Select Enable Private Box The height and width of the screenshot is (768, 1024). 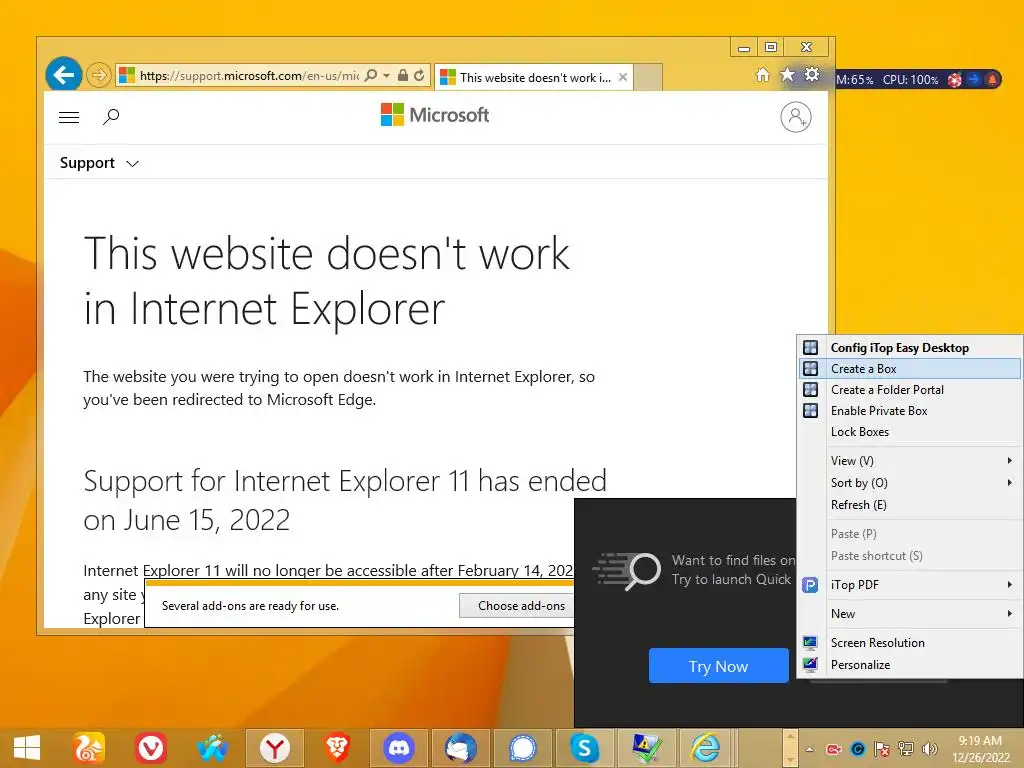tap(910, 411)
